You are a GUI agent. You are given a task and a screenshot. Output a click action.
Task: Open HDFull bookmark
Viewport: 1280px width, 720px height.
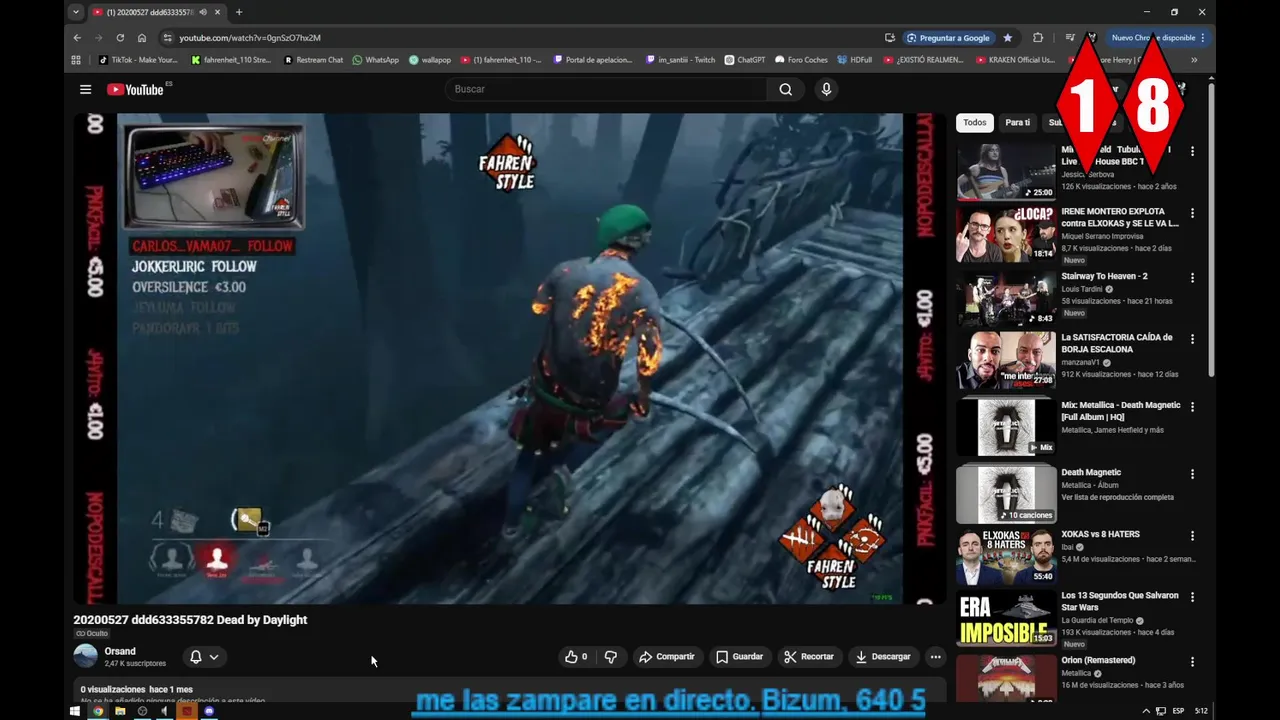tap(855, 60)
